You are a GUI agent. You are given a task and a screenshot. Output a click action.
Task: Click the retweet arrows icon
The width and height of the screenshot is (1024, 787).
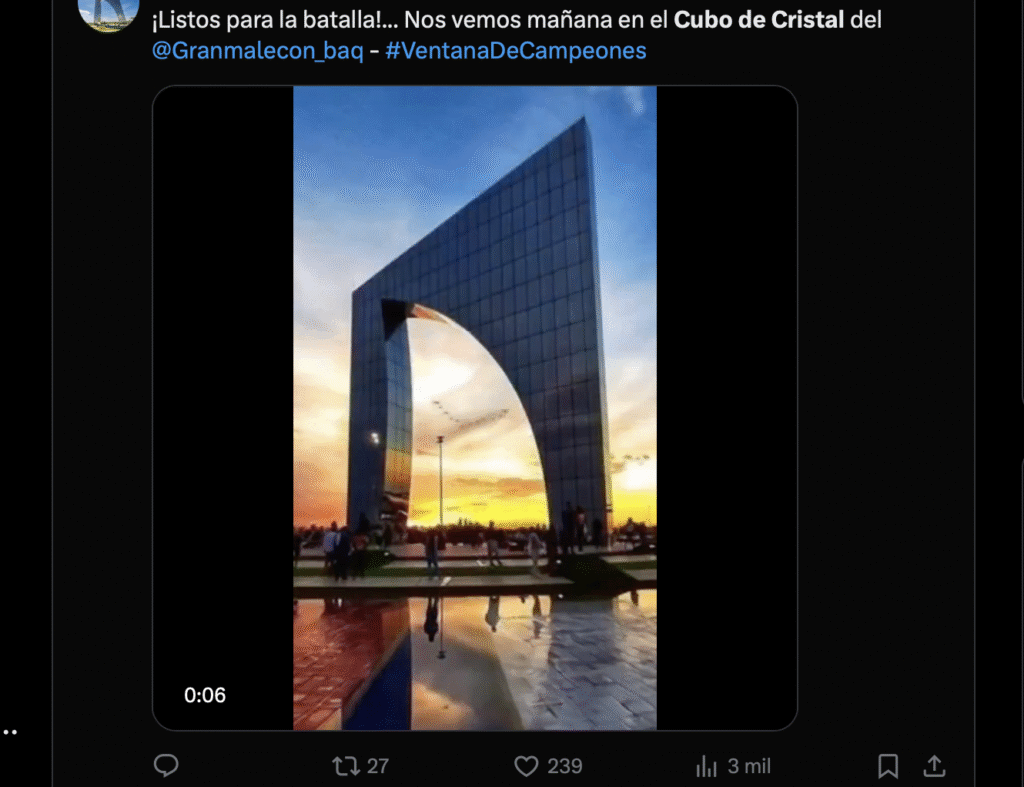click(x=345, y=765)
